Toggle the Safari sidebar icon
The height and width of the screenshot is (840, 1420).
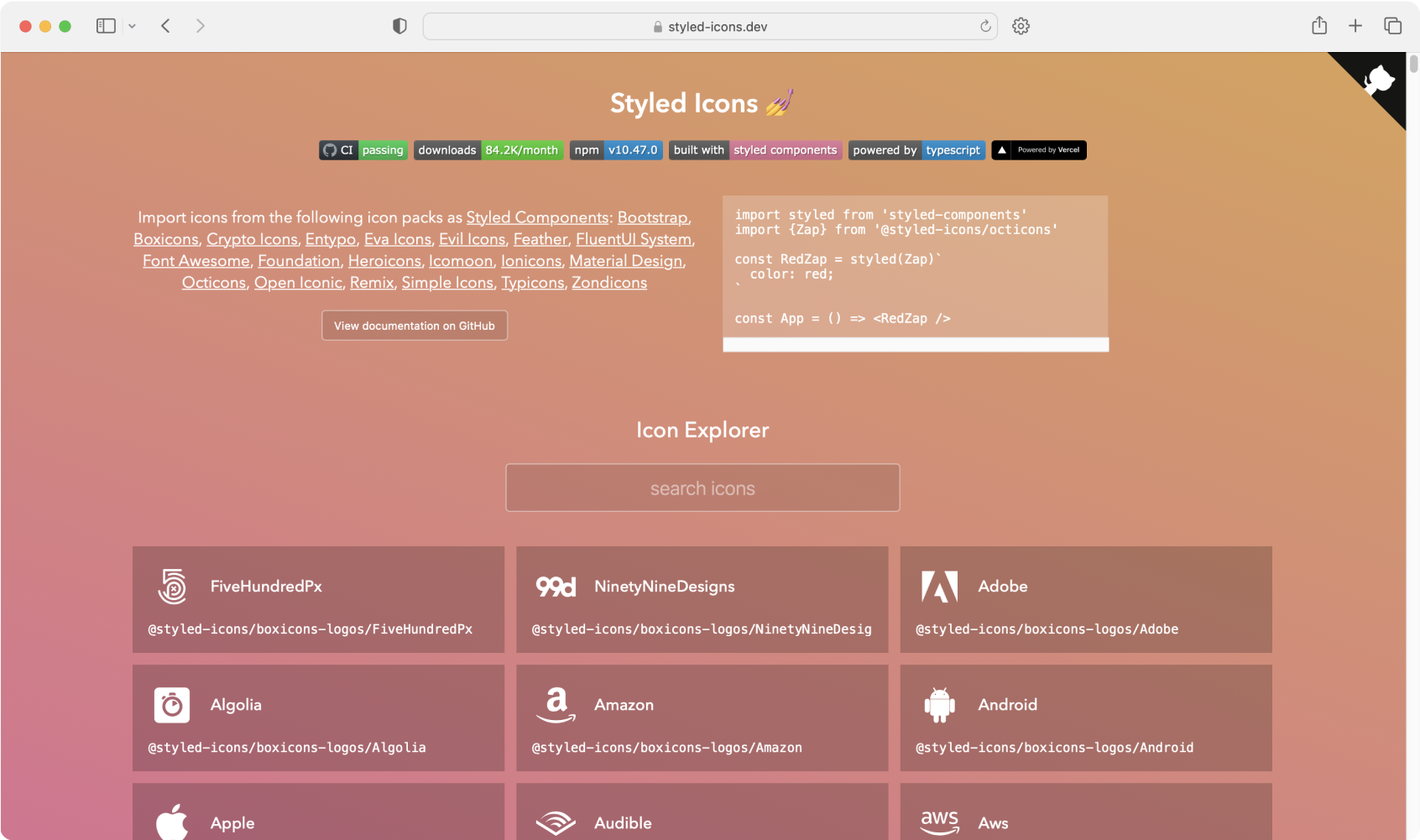click(x=106, y=26)
